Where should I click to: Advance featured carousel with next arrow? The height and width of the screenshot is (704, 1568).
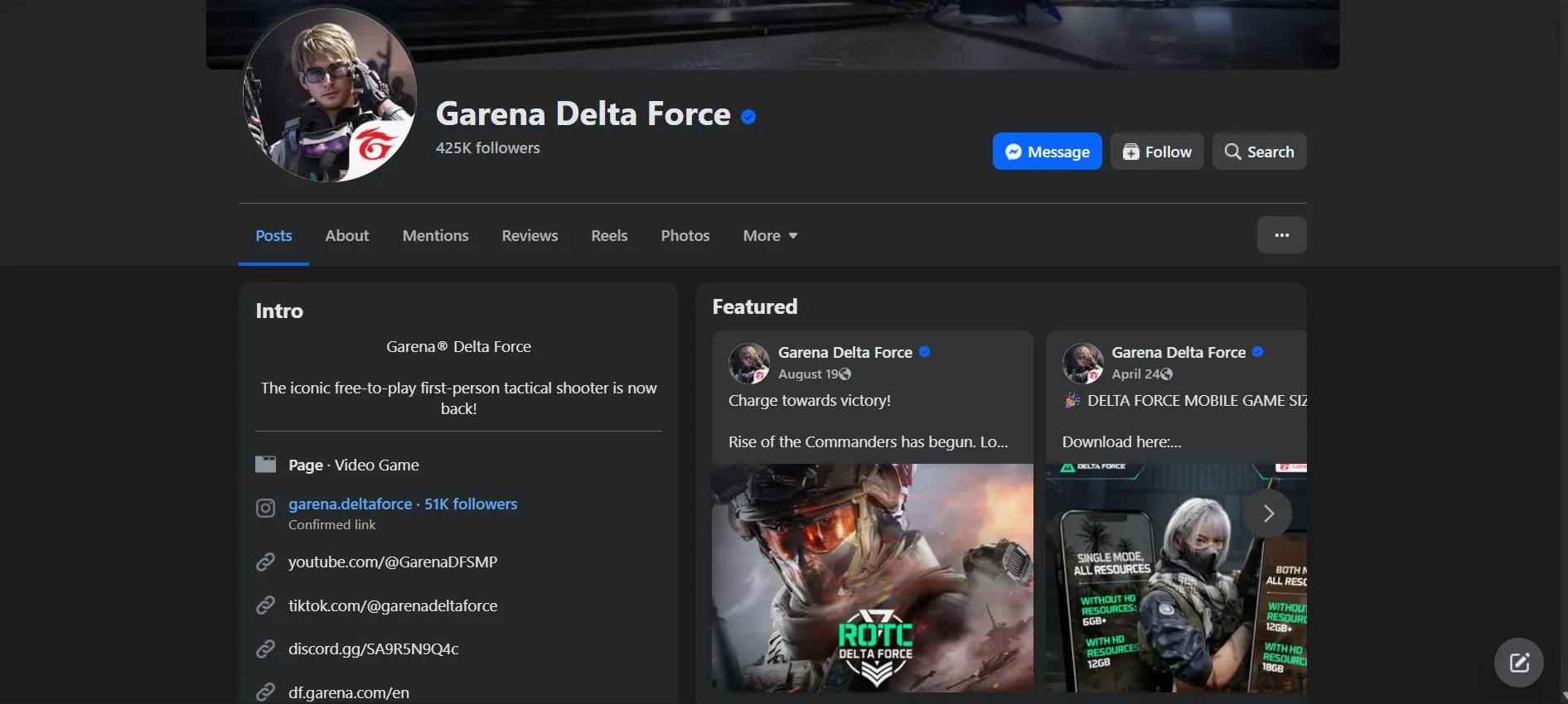pyautogui.click(x=1267, y=514)
